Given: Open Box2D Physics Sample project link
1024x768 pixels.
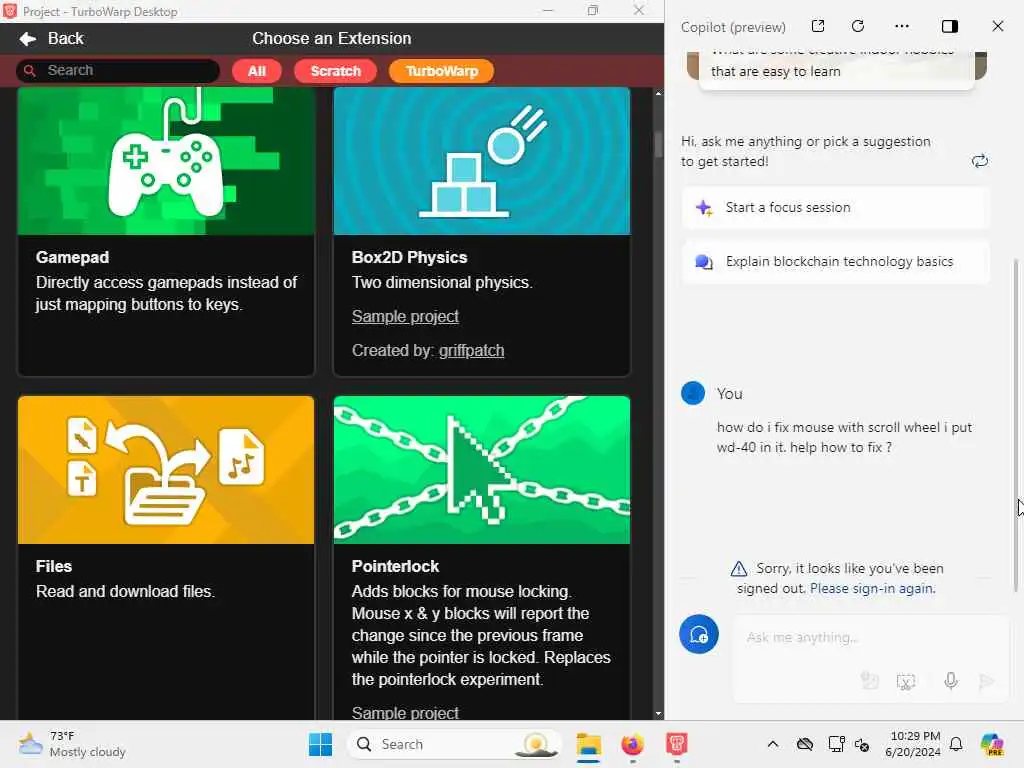Looking at the screenshot, I should (x=405, y=316).
